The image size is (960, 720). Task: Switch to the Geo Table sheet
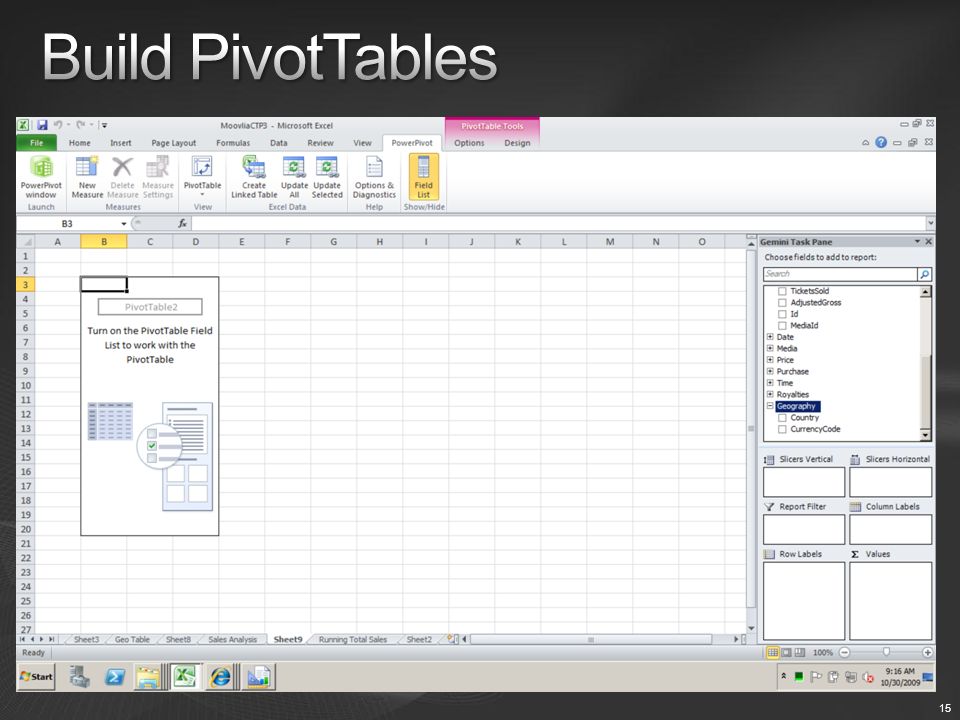[x=132, y=639]
